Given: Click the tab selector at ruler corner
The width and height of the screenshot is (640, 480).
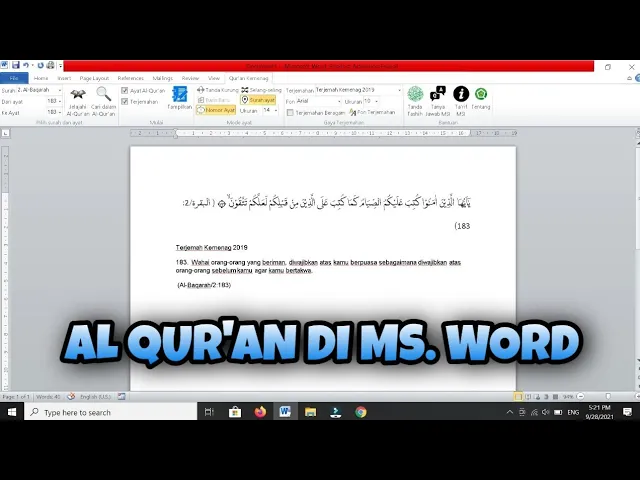Looking at the screenshot, I should 5,133.
